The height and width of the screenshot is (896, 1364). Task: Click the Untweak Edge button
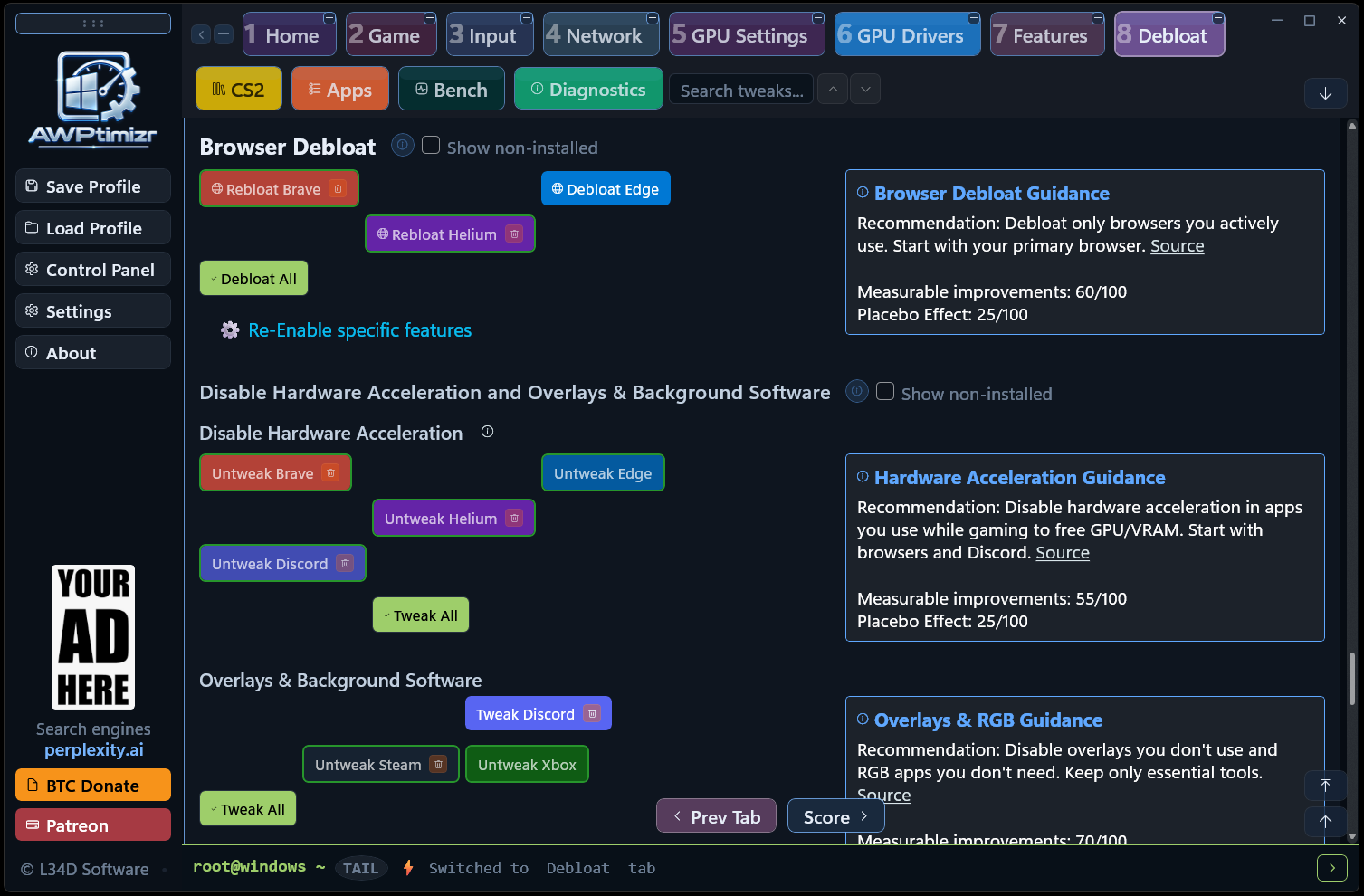coord(603,472)
